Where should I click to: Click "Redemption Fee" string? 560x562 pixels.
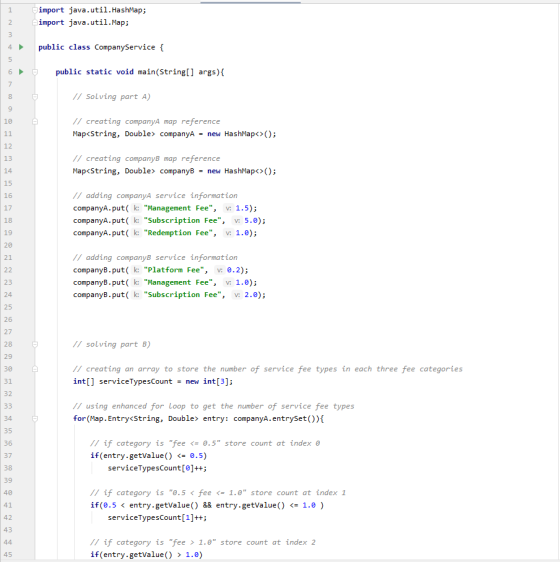(x=178, y=233)
